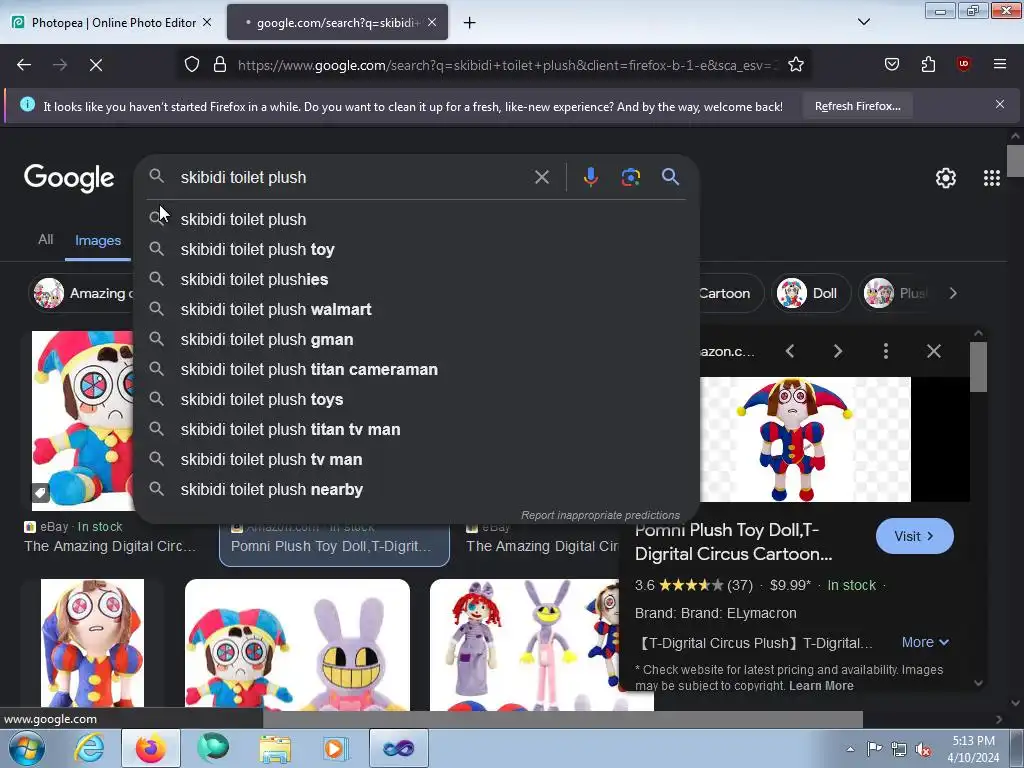Image resolution: width=1024 pixels, height=768 pixels.
Task: Select the Amazing filter chip
Action: 82,293
